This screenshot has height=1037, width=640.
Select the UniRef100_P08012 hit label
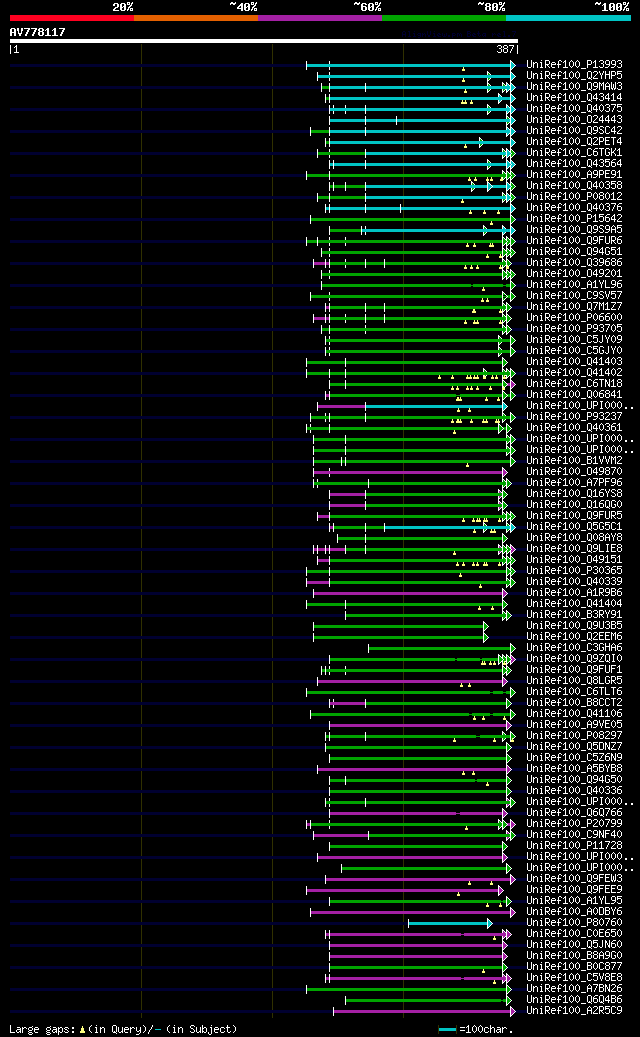(x=575, y=196)
